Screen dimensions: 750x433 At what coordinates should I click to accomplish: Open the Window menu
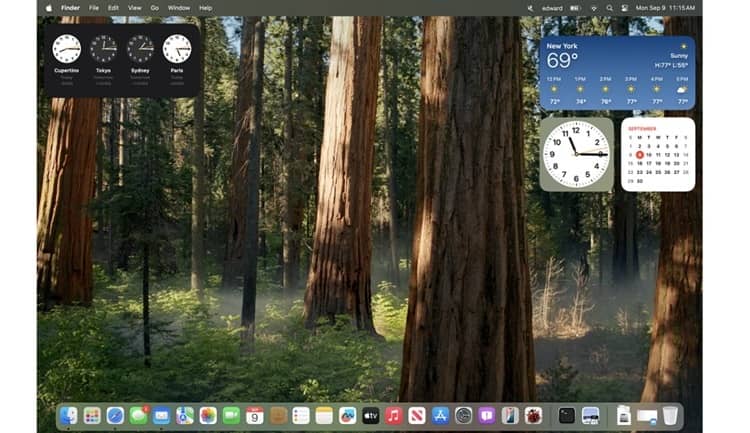coord(179,8)
